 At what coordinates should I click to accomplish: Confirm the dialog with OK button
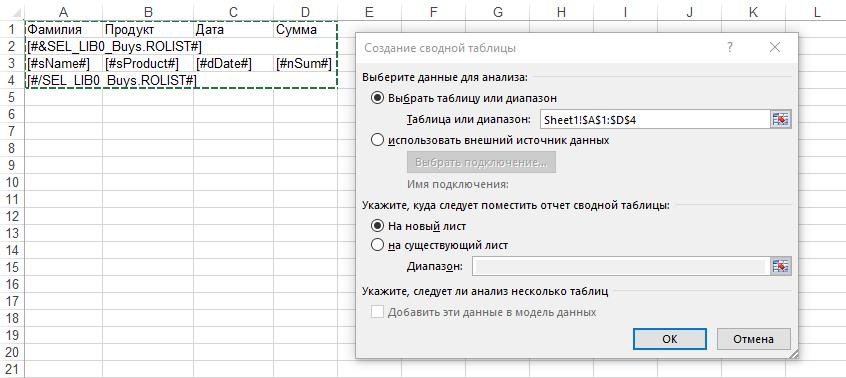point(669,339)
